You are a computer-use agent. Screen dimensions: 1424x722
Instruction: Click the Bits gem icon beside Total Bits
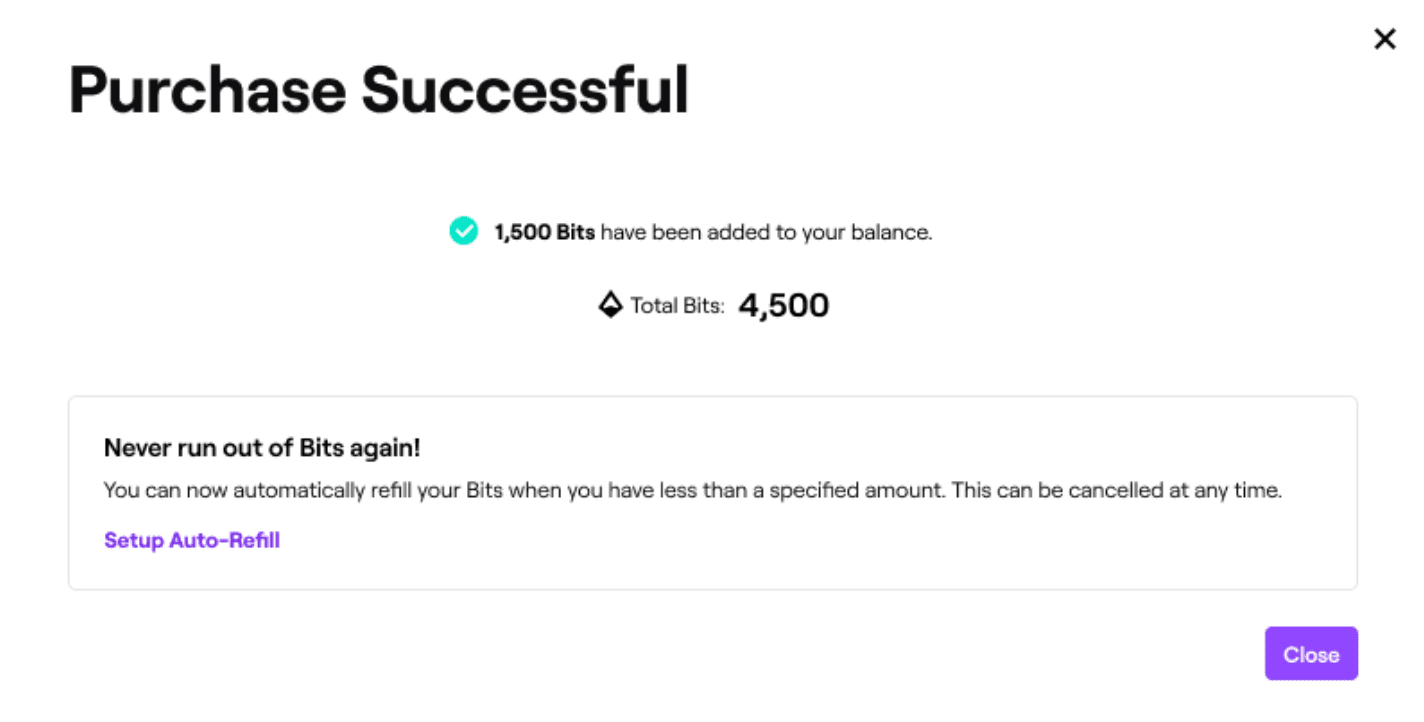(x=610, y=305)
